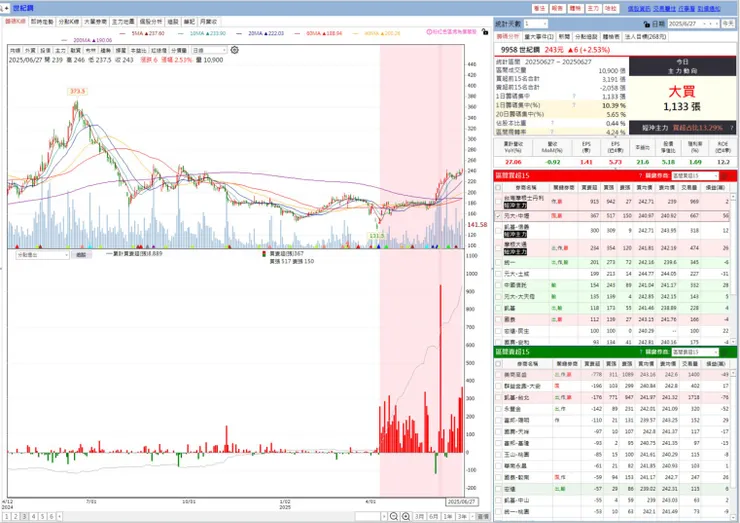Click the 6月 range button

click(x=434, y=517)
